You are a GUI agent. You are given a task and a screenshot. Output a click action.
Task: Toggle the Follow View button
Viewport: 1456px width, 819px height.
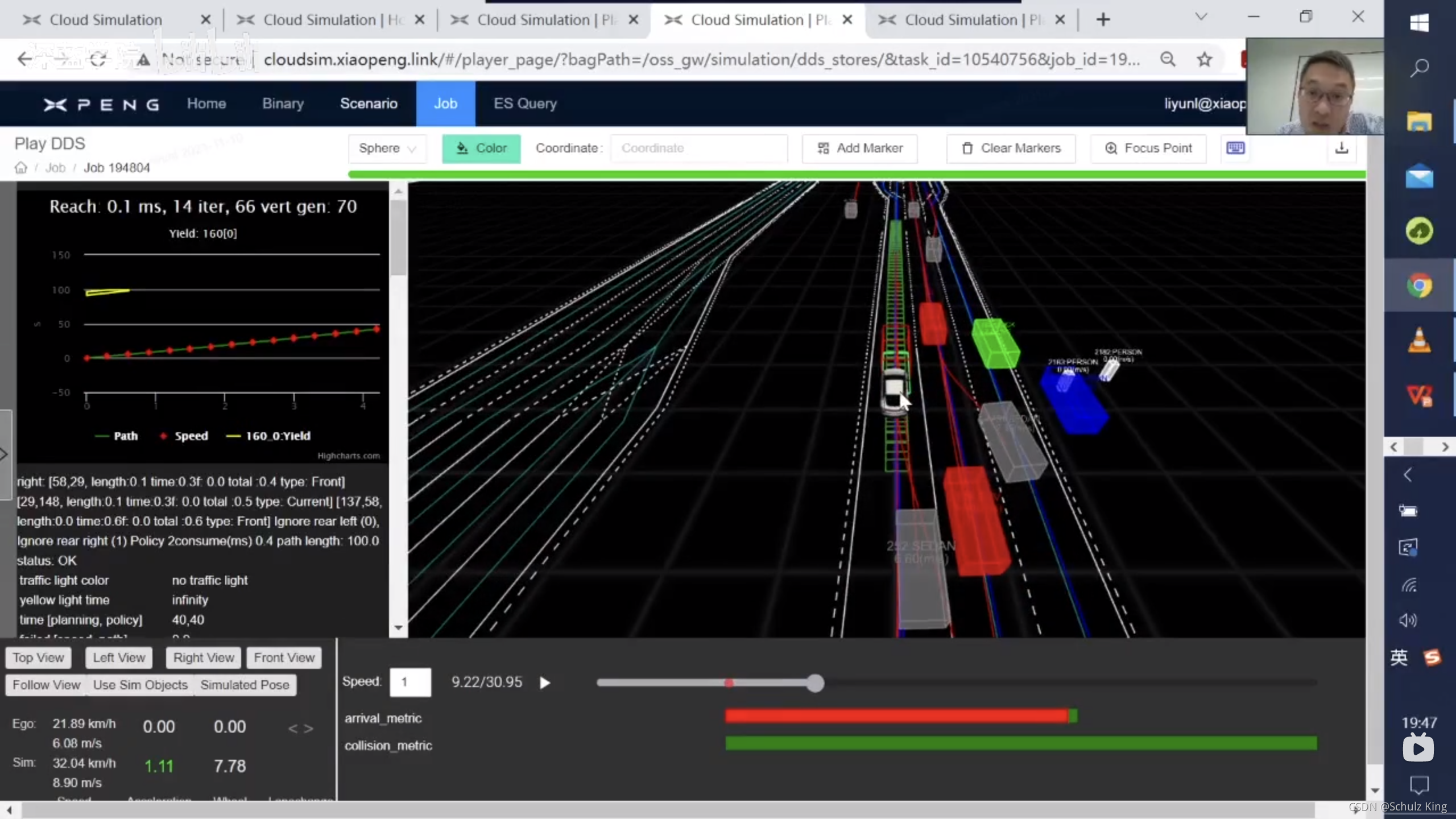click(x=46, y=685)
